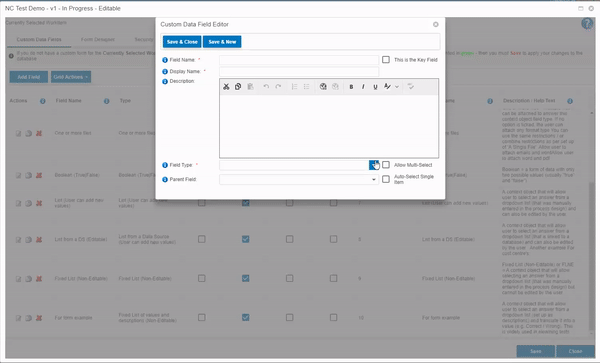Click info icon next to Actions column header
Viewport: 600px width, 363px height.
pos(42,101)
